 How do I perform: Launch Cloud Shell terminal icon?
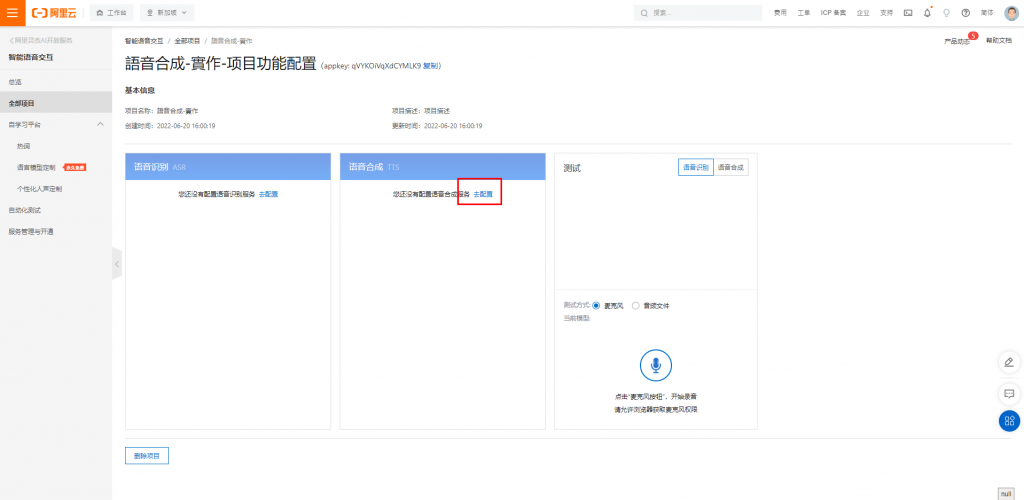908,12
